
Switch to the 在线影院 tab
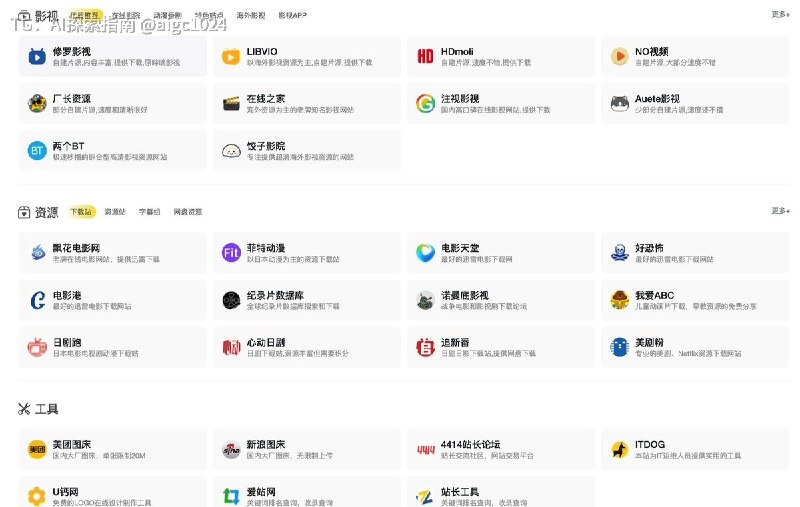point(126,15)
